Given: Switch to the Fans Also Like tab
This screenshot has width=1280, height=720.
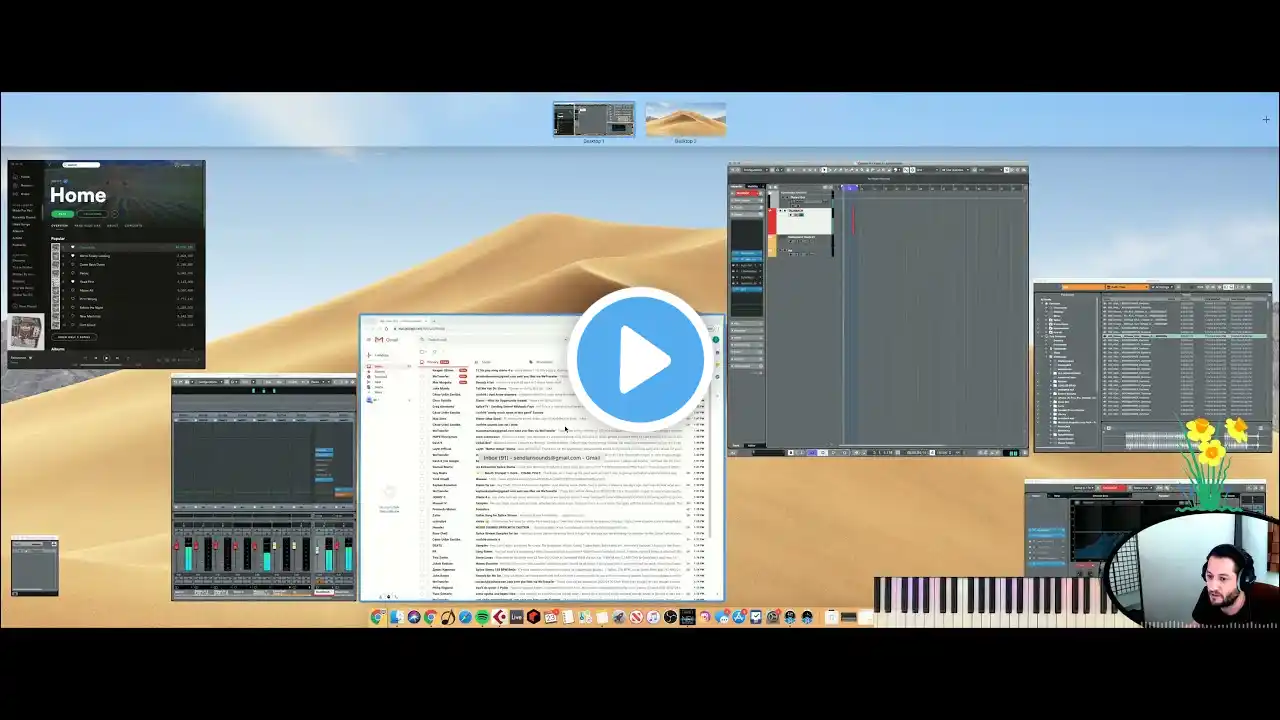Looking at the screenshot, I should click(x=88, y=225).
